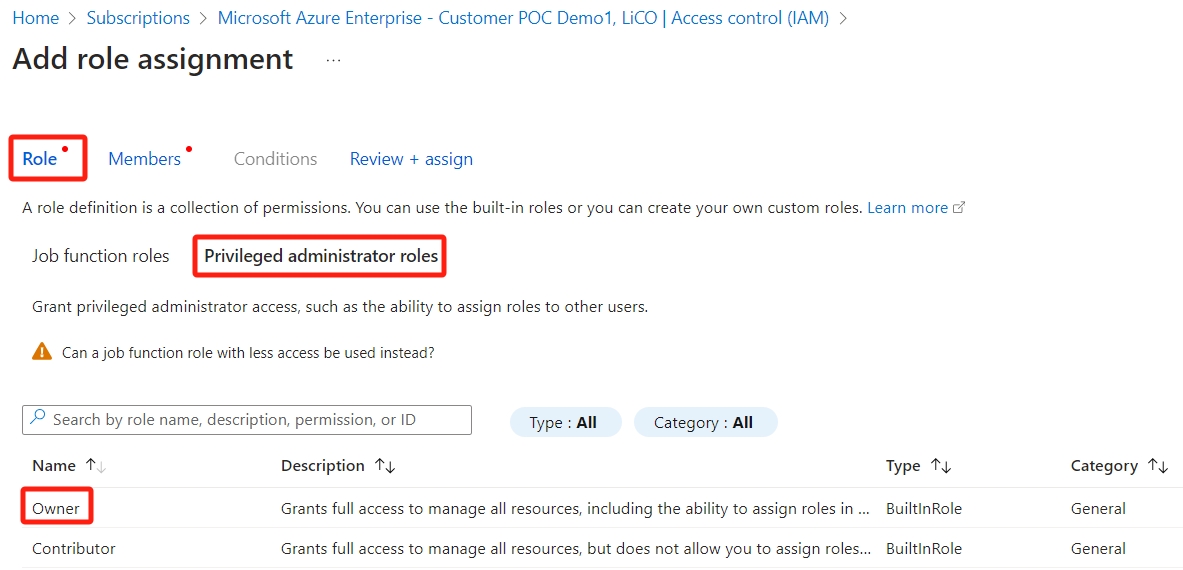Screen dimensions: 1183x570
Task: Select the Role tab
Action: [x=40, y=159]
